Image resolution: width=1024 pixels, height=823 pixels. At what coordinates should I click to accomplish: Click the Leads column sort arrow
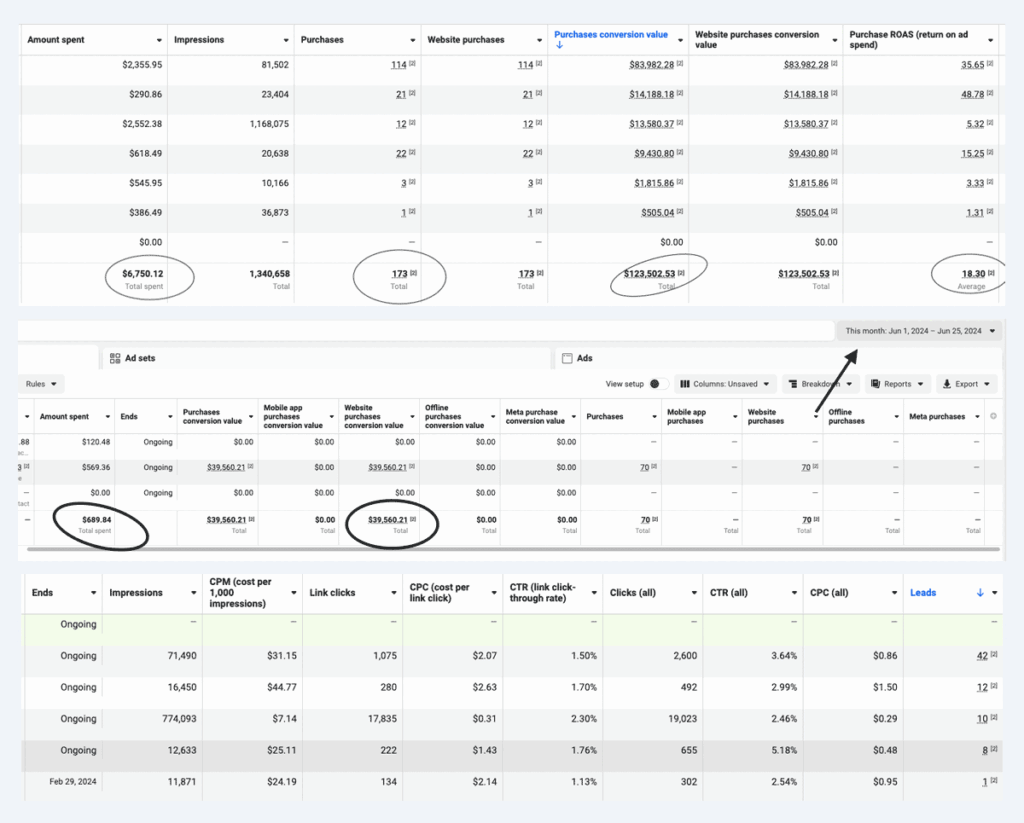coord(980,593)
